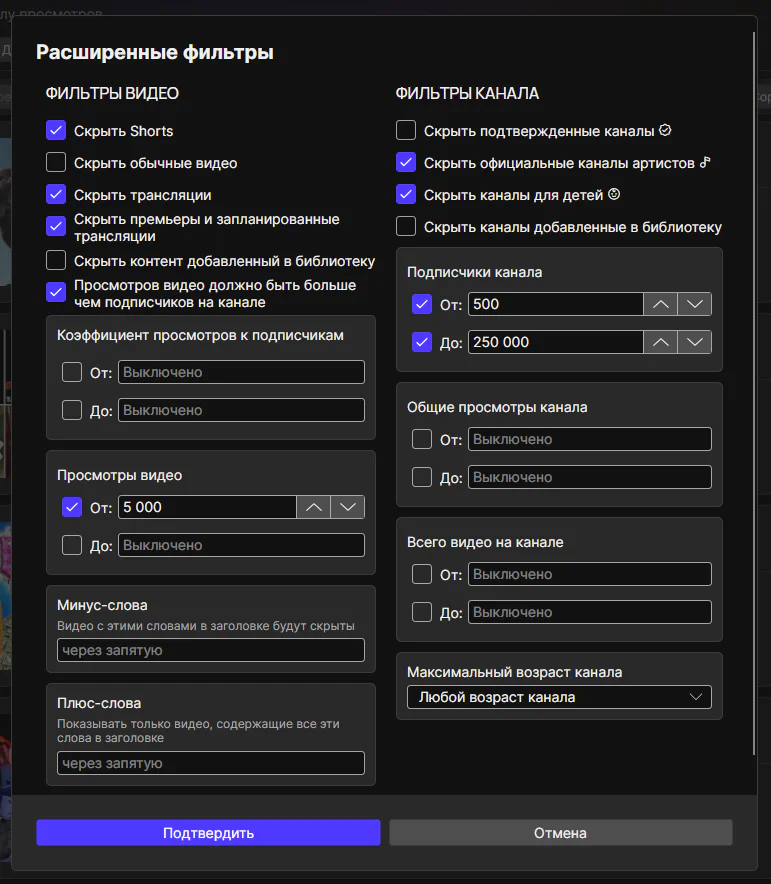Open Любой возраст канала dropdown
This screenshot has height=884, width=771.
point(559,697)
